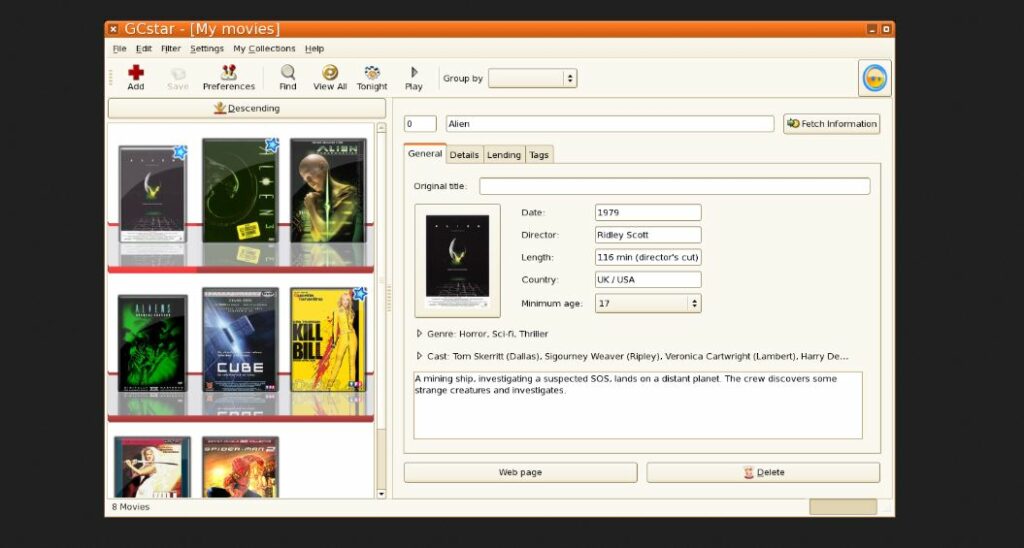The height and width of the screenshot is (548, 1024).
Task: Click the Play toolbar icon
Action: click(x=414, y=72)
